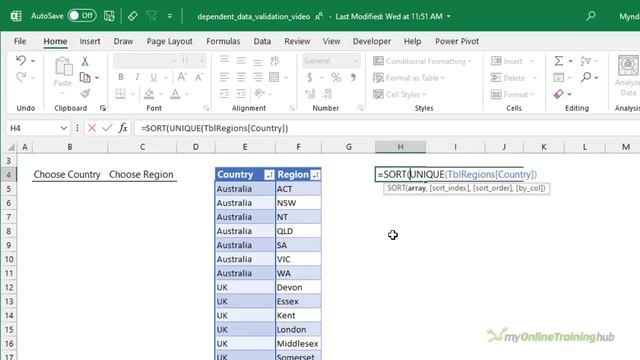This screenshot has height=360, width=640.
Task: Switch to the Developer tab
Action: (x=372, y=41)
